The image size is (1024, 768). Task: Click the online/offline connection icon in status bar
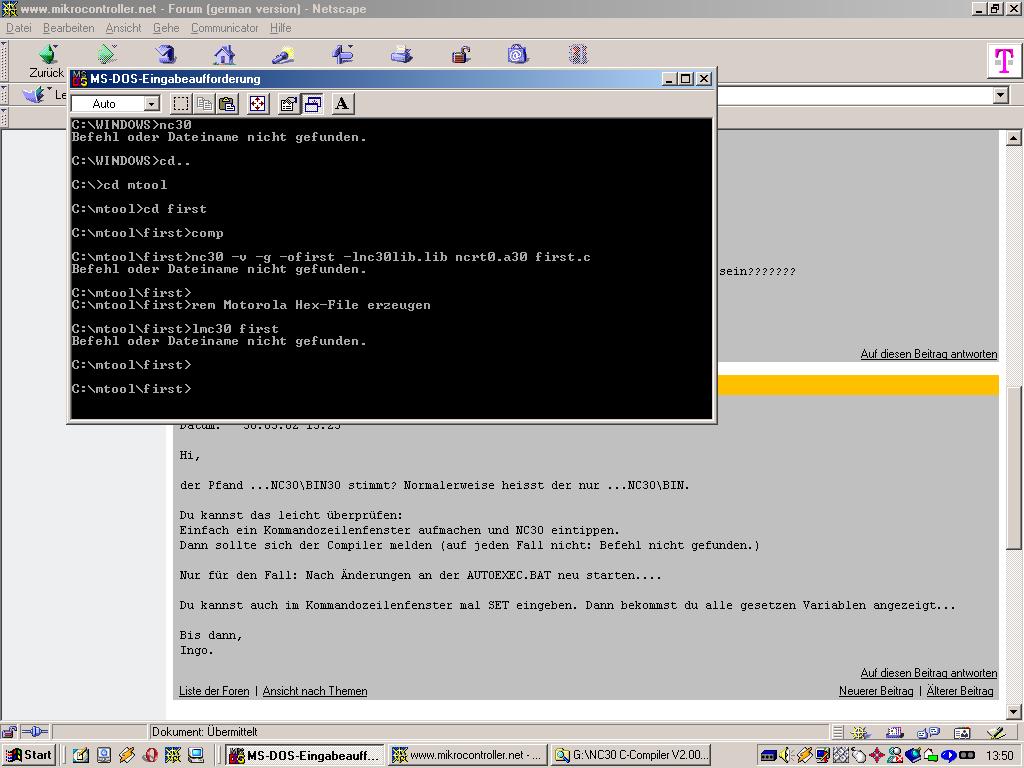pos(35,732)
